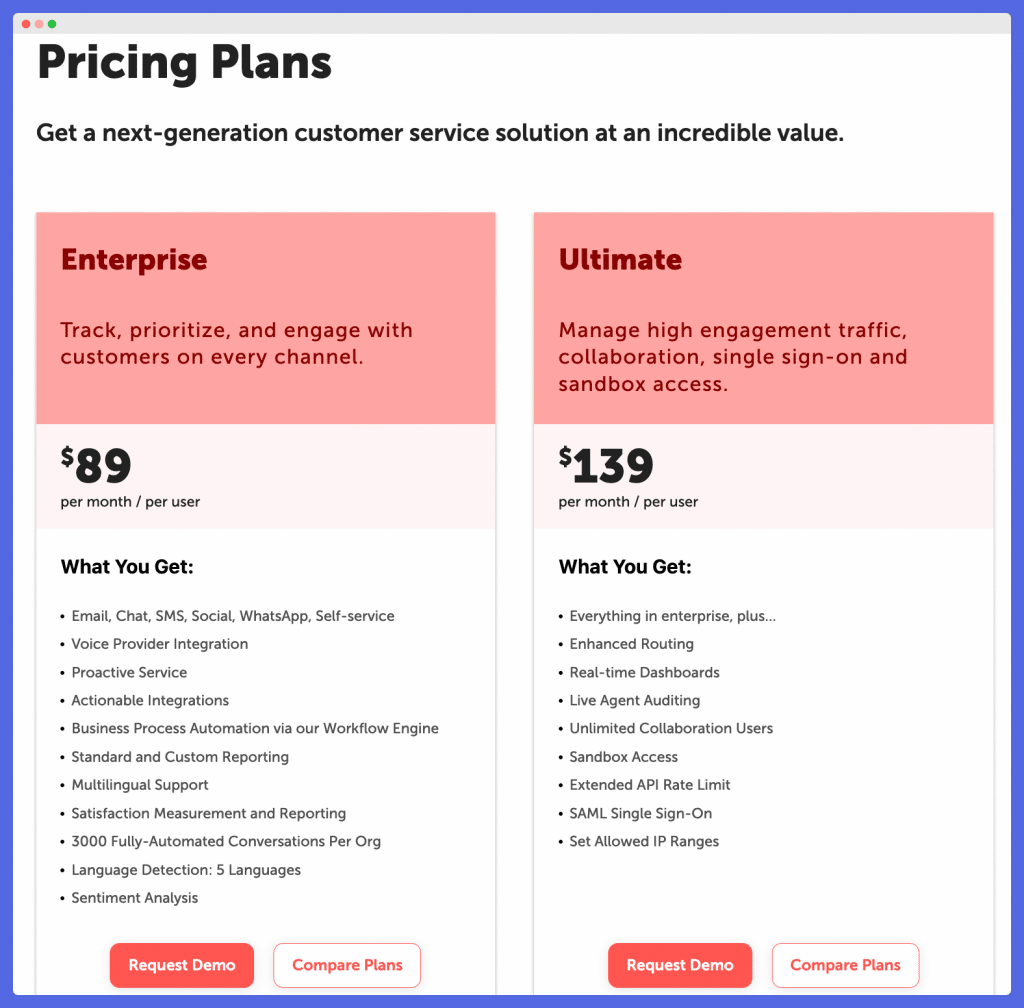
Task: Click the green window maximize dot
Action: (x=52, y=24)
